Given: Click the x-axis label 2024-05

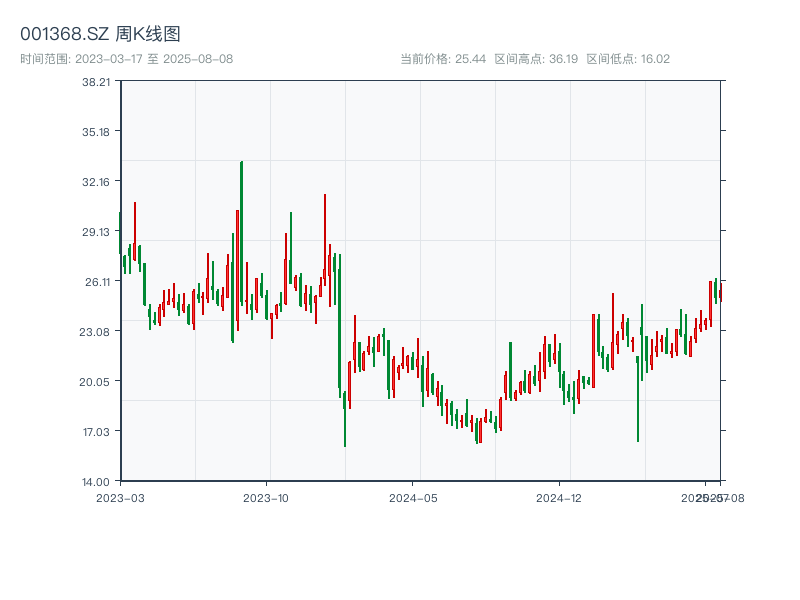Looking at the screenshot, I should (413, 498).
